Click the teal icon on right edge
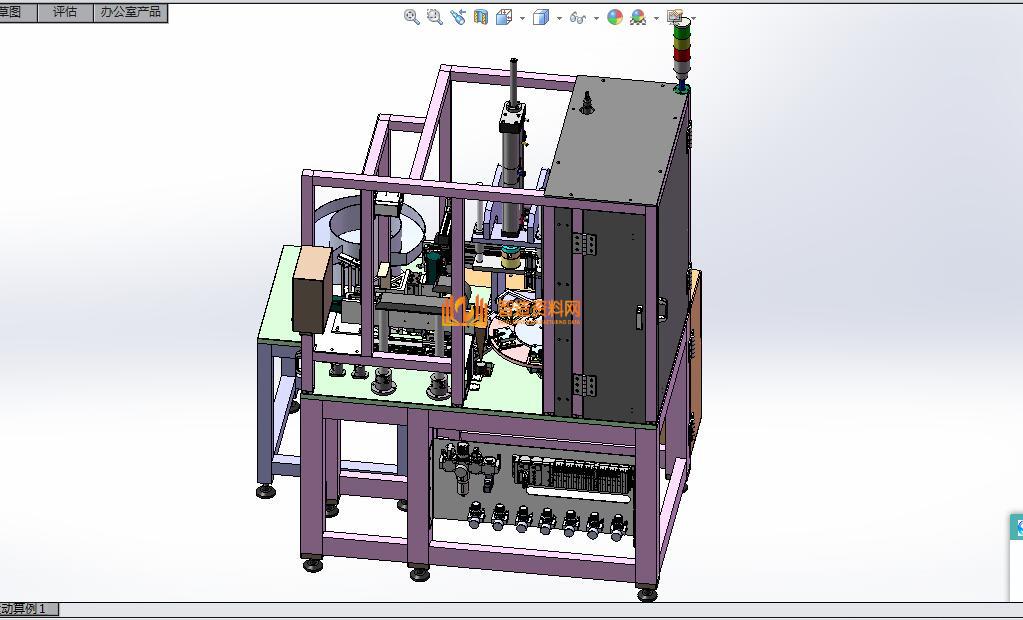Image resolution: width=1023 pixels, height=620 pixels. click(1018, 528)
